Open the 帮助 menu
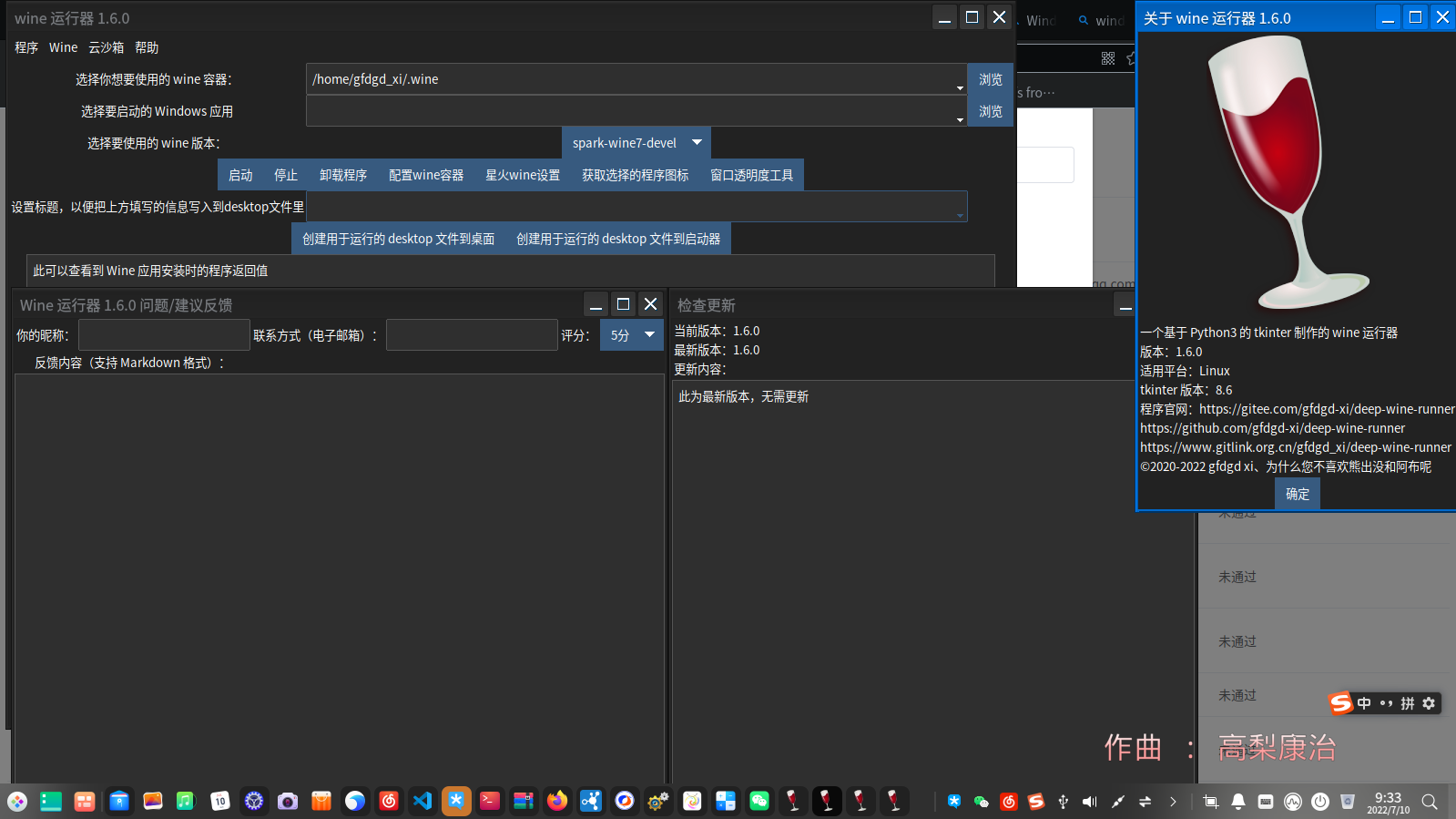 tap(147, 47)
